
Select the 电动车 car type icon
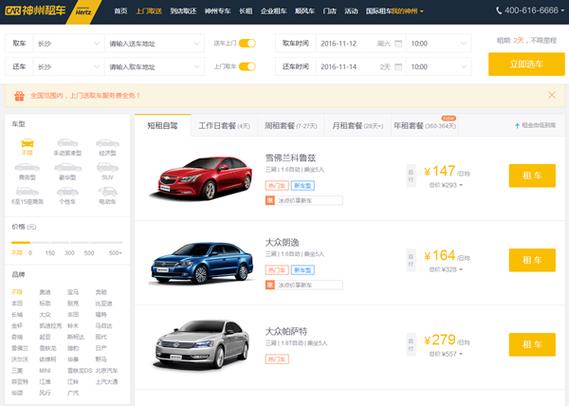click(107, 192)
